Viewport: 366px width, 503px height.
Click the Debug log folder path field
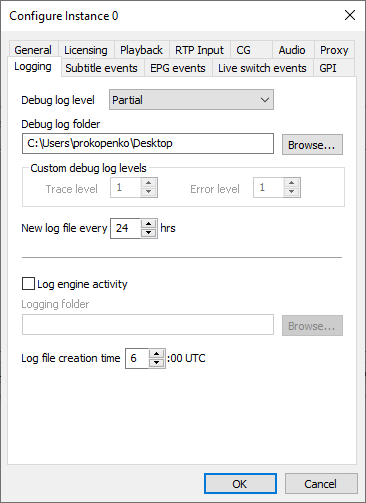pos(148,144)
